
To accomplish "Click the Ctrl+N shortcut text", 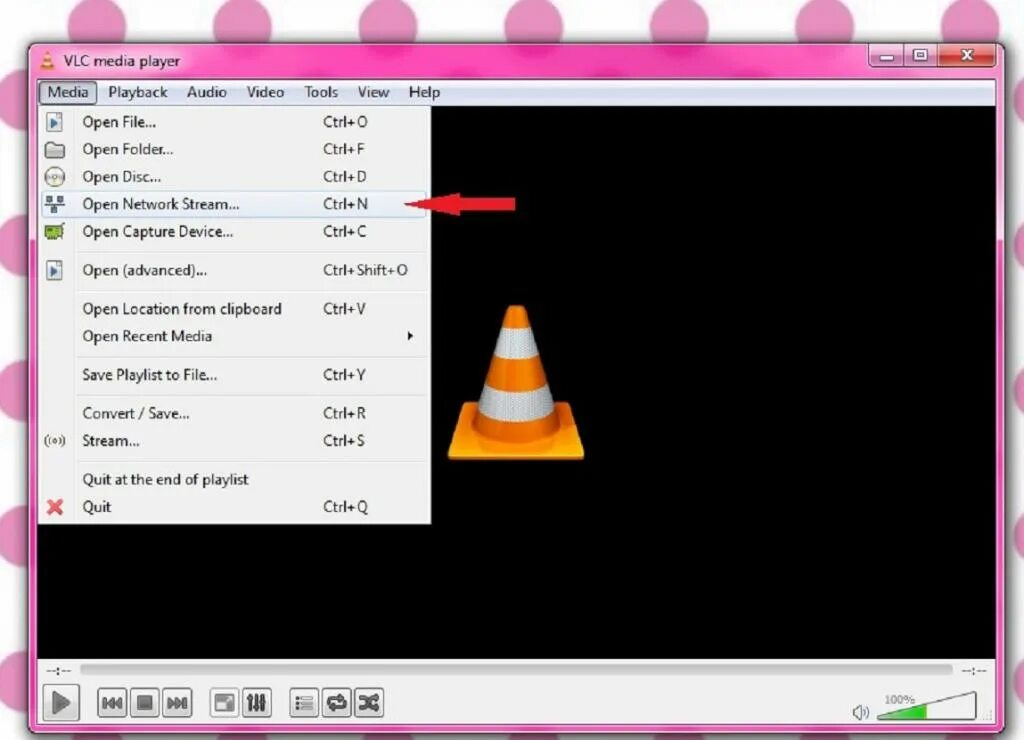I will click(x=345, y=204).
